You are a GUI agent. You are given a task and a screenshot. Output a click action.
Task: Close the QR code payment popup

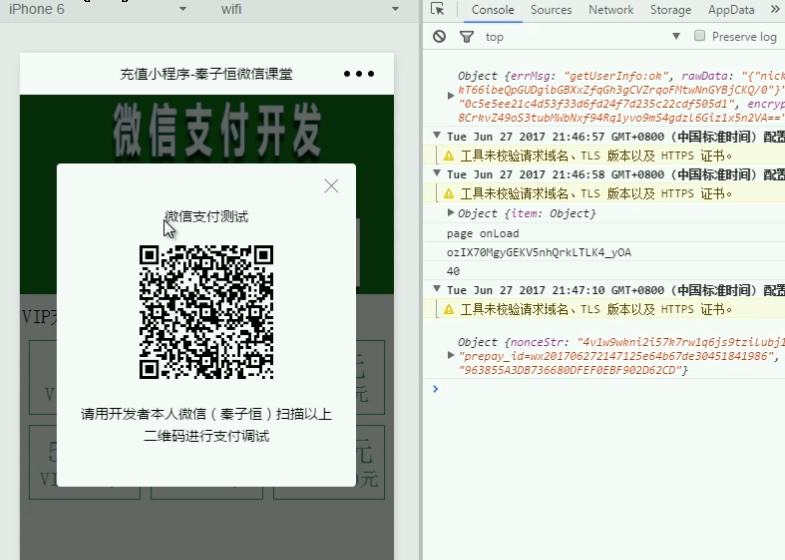(x=331, y=186)
